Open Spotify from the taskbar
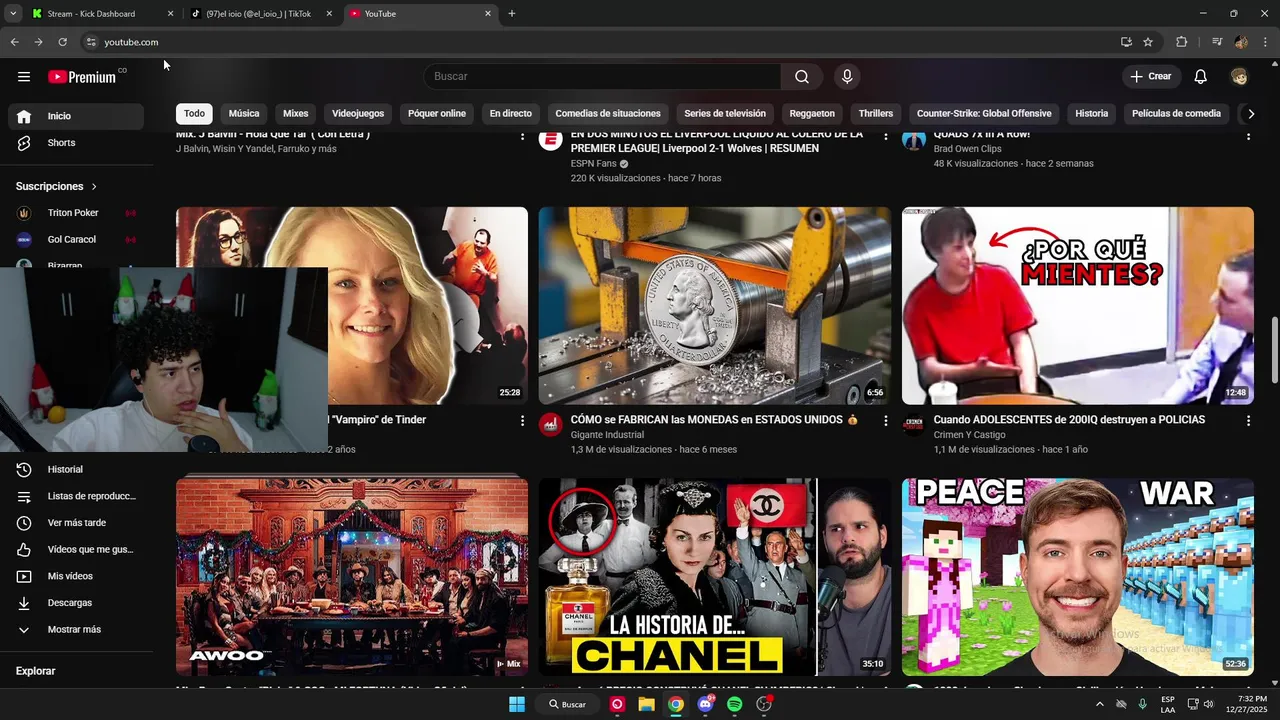The image size is (1280, 720). coord(735,704)
